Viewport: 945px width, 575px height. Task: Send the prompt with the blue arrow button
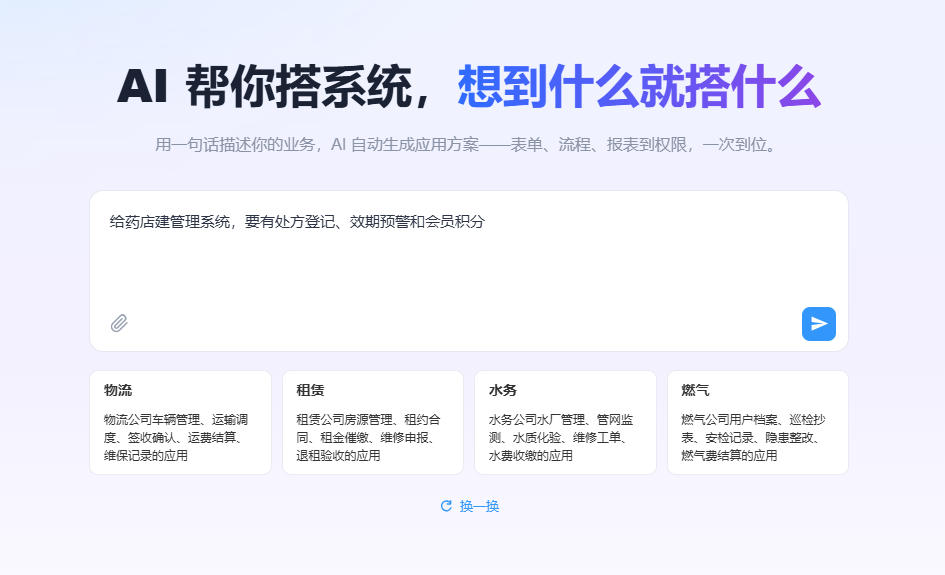818,324
